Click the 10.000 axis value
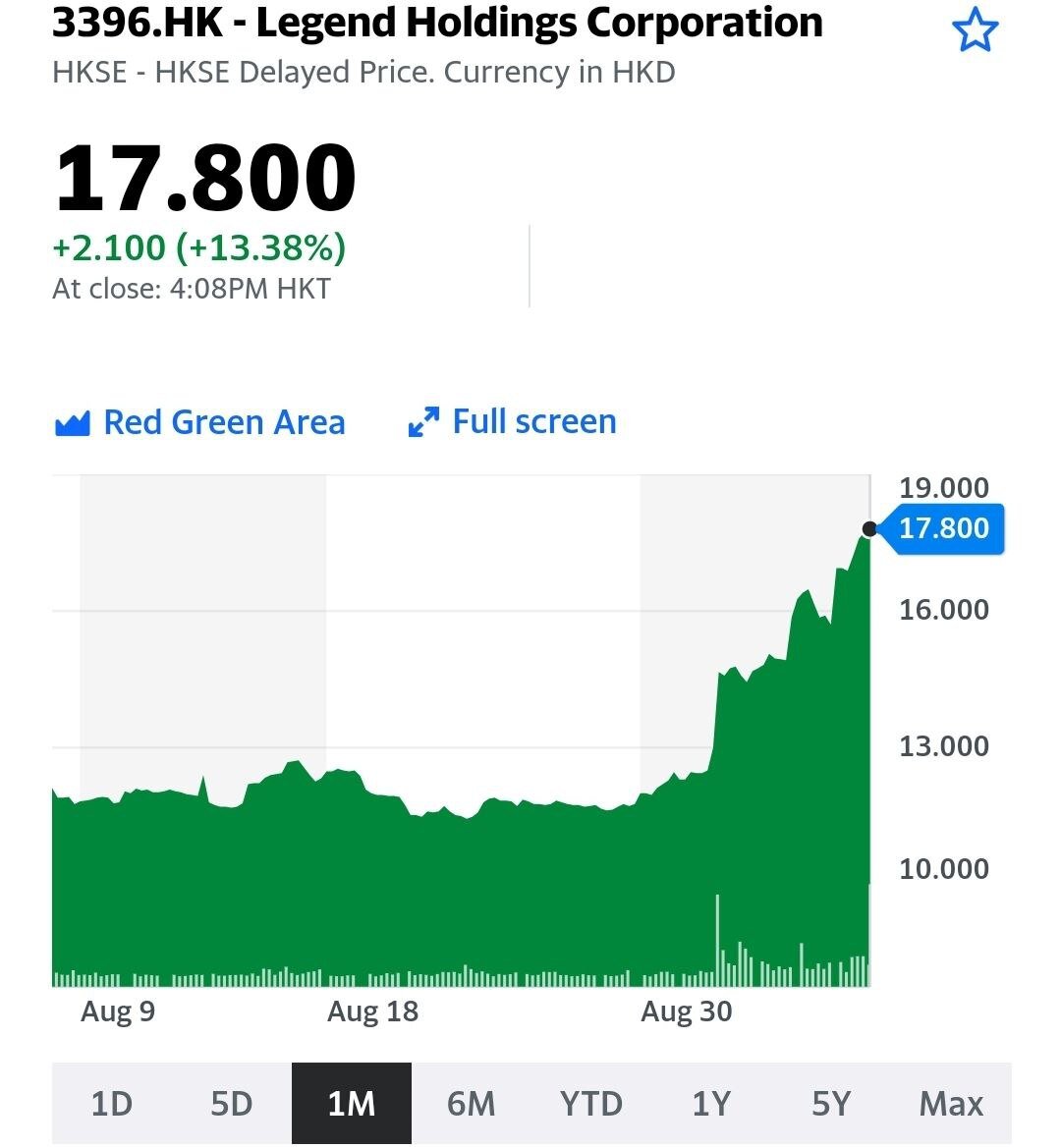This screenshot has height=1148, width=1061. pos(944,869)
